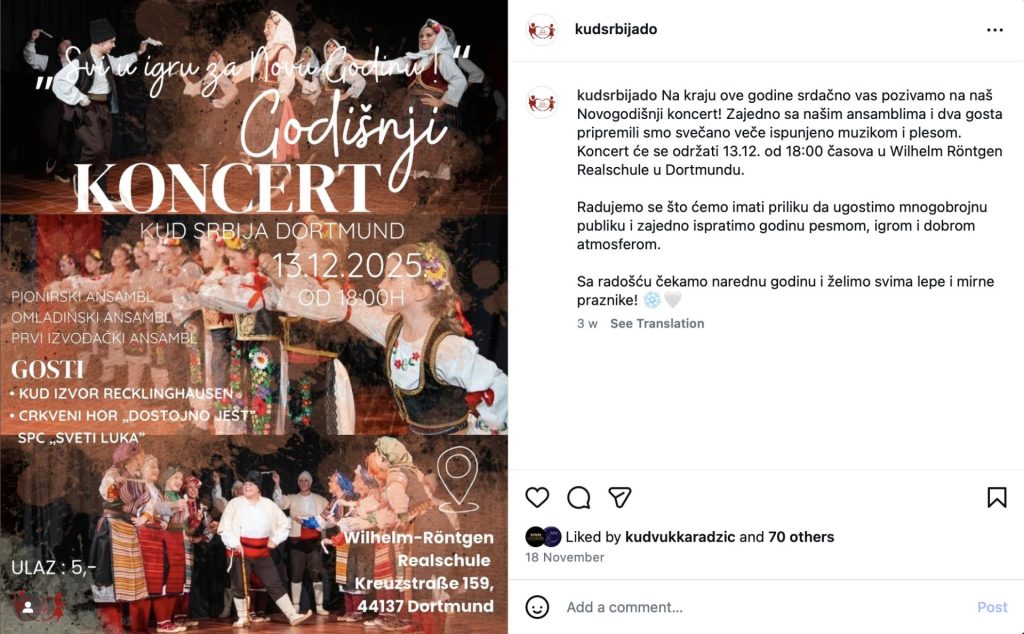The width and height of the screenshot is (1024, 634).
Task: Focus the Add a comment field
Action: tap(764, 607)
